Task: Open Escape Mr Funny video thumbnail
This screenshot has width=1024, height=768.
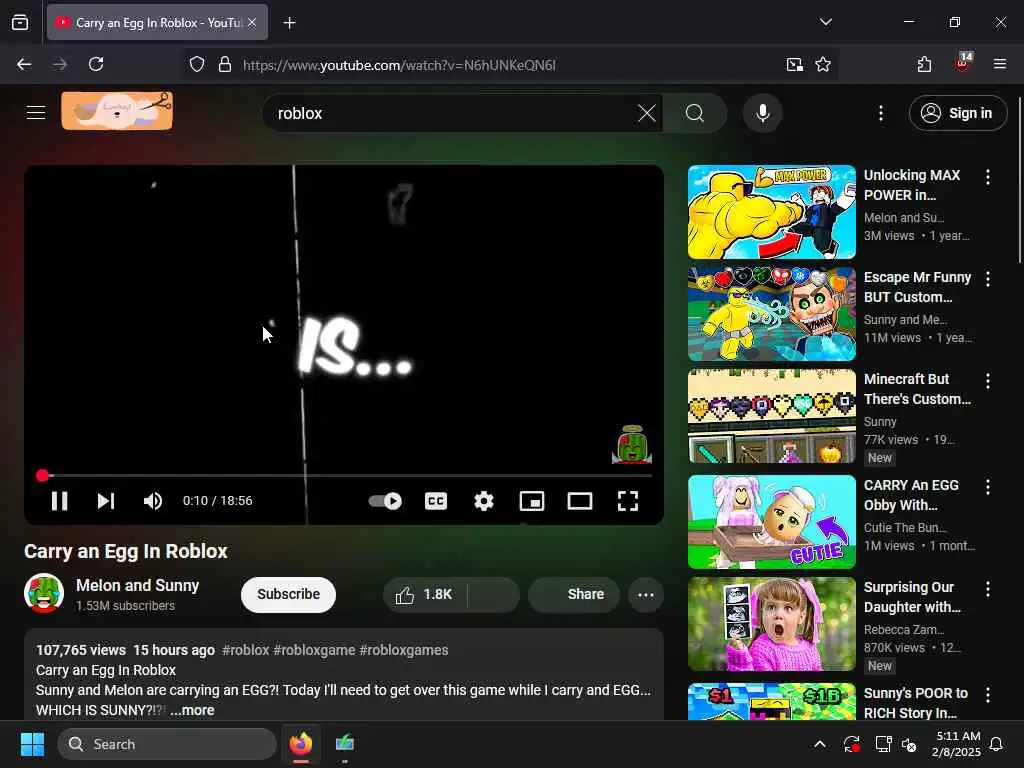Action: 771,313
